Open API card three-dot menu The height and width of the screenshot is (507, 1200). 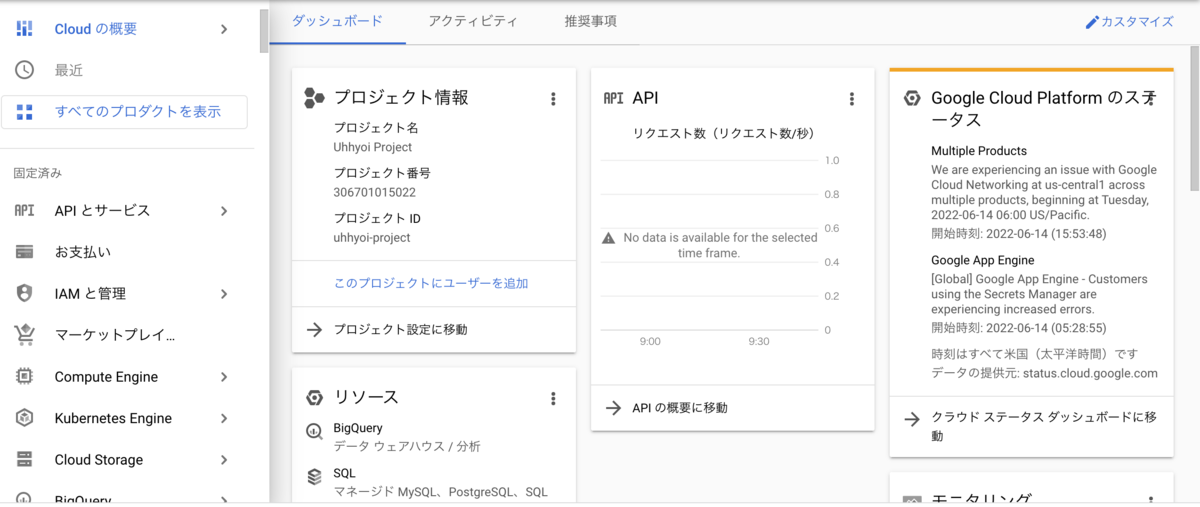(x=852, y=99)
